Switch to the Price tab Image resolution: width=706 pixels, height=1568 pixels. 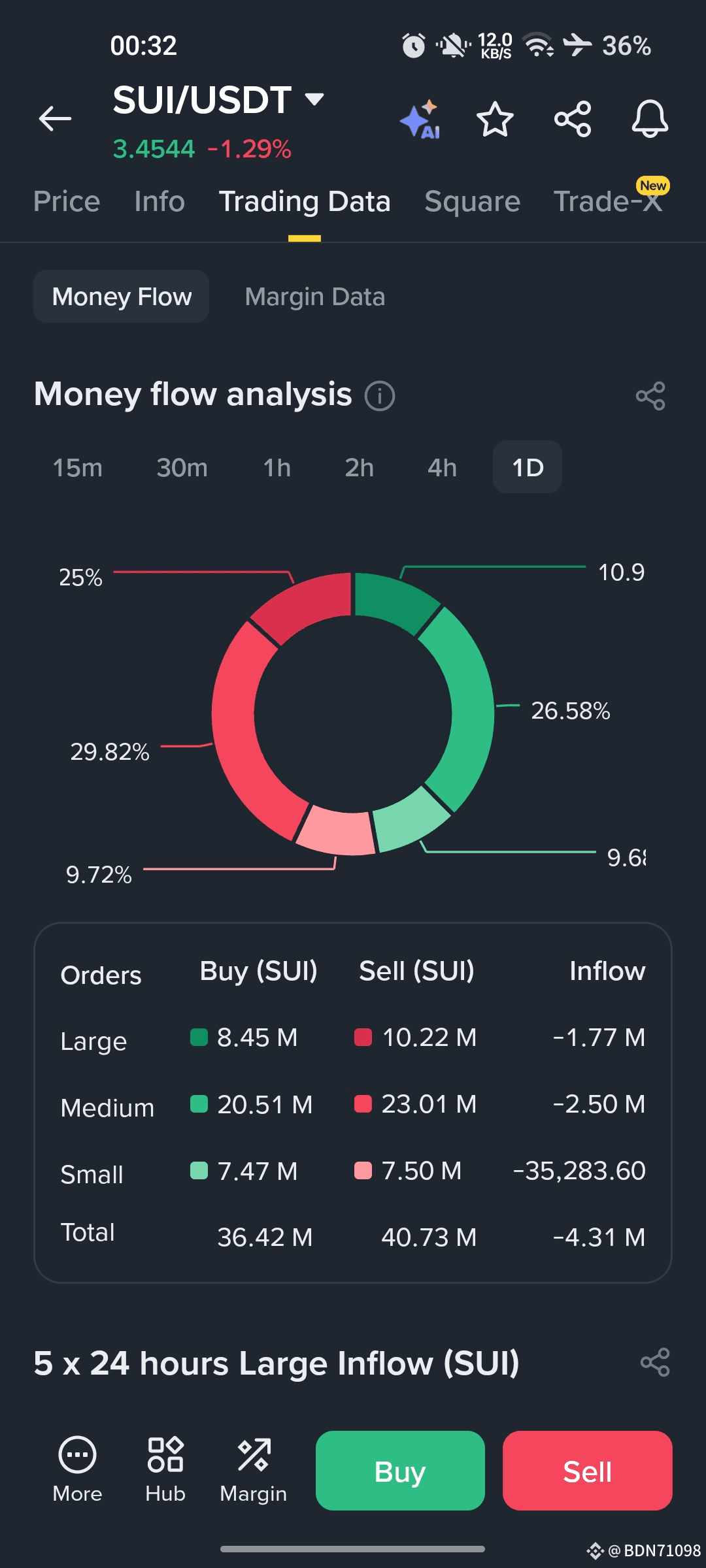[67, 201]
